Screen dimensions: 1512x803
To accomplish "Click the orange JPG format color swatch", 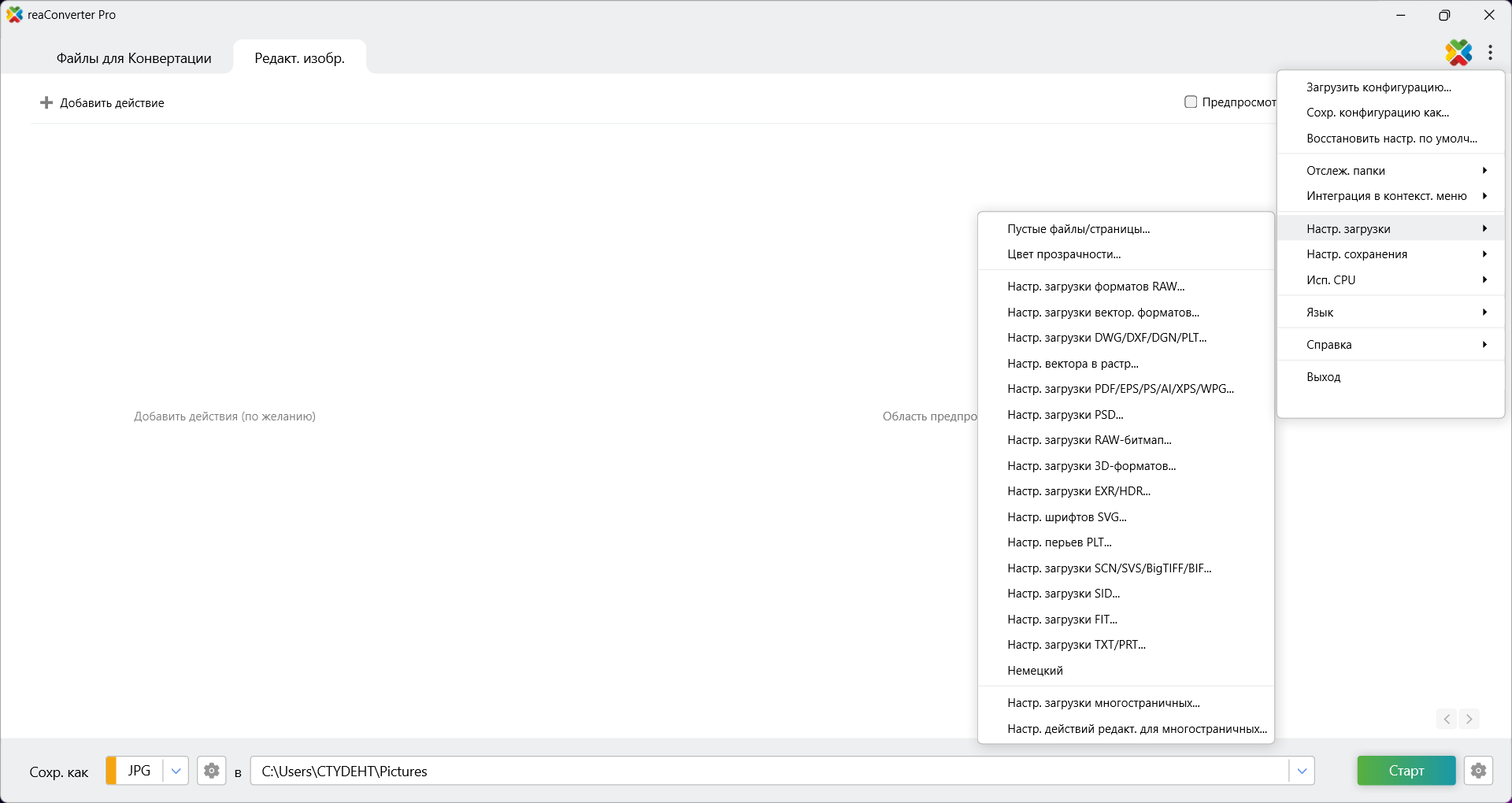I will [x=111, y=771].
